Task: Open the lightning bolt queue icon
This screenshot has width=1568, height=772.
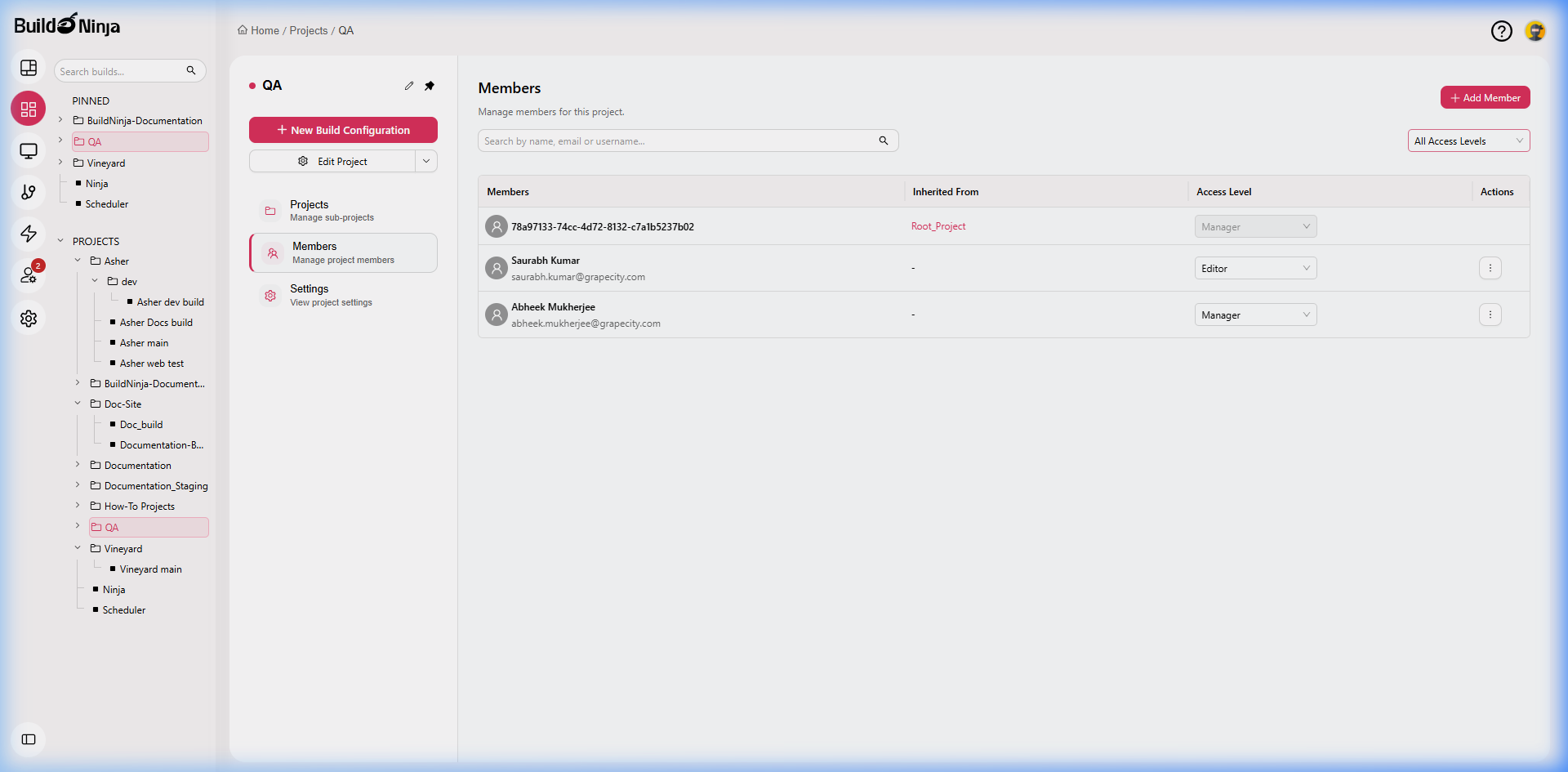Action: [29, 234]
